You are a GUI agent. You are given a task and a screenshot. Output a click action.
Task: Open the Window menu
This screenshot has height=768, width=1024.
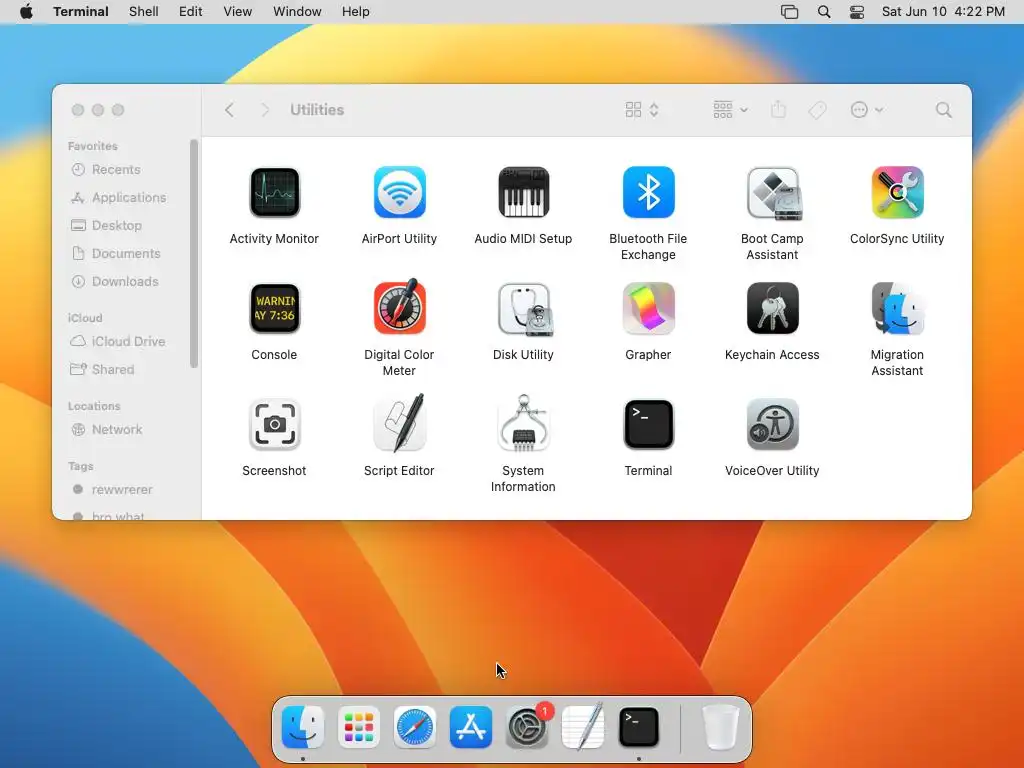tap(297, 12)
